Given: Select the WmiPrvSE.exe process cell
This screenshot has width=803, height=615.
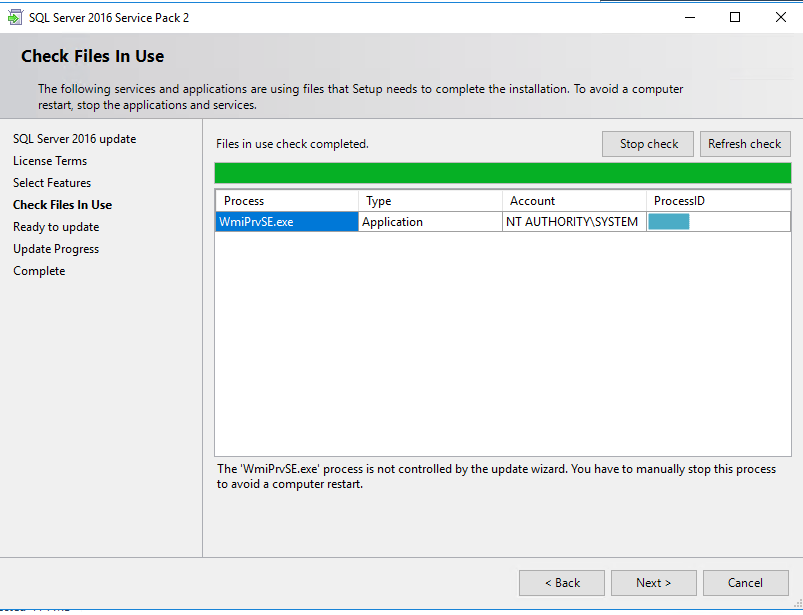Looking at the screenshot, I should (287, 222).
